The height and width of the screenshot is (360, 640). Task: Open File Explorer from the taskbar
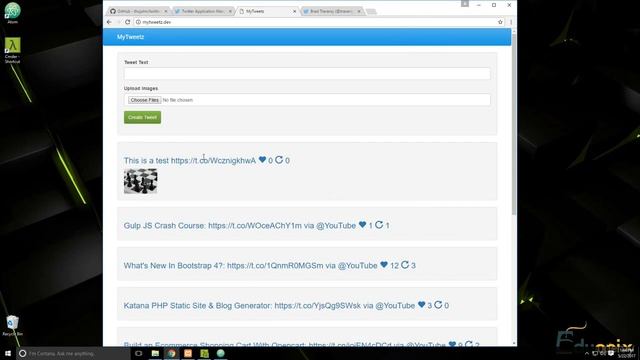coord(155,353)
